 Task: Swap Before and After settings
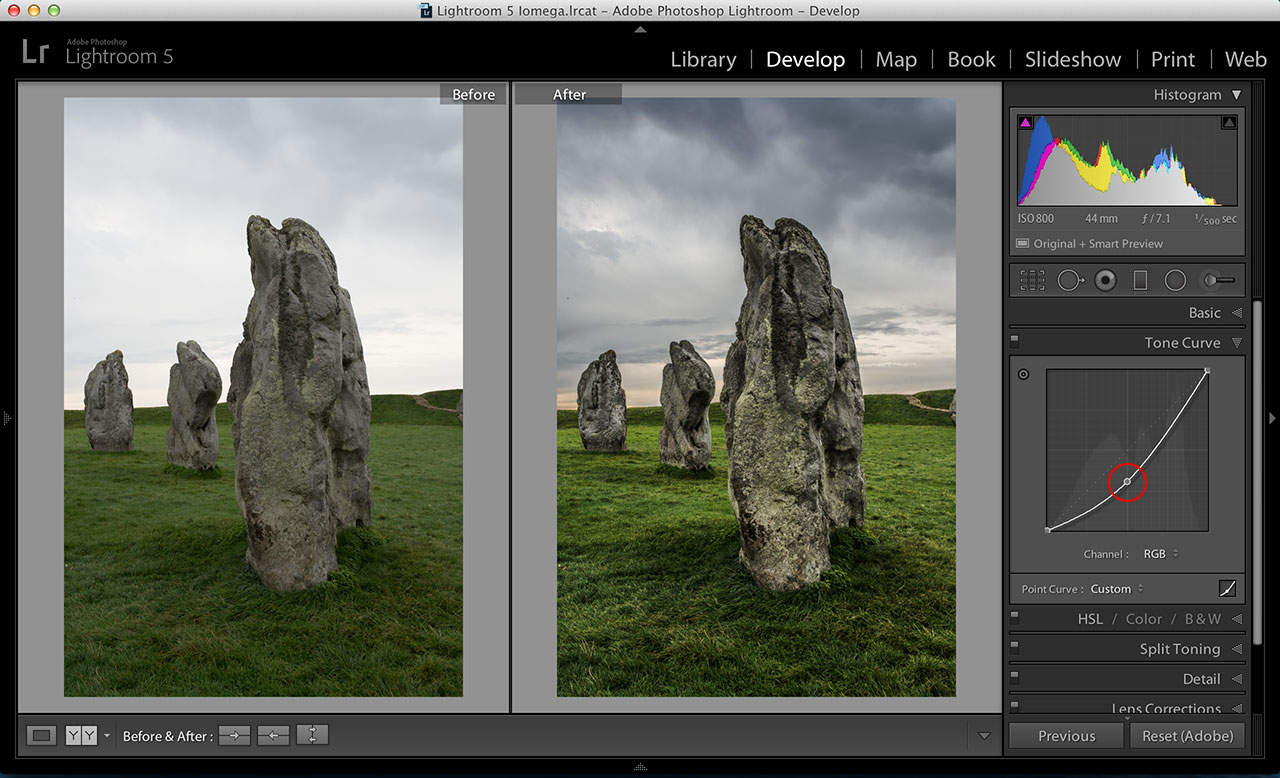[312, 736]
